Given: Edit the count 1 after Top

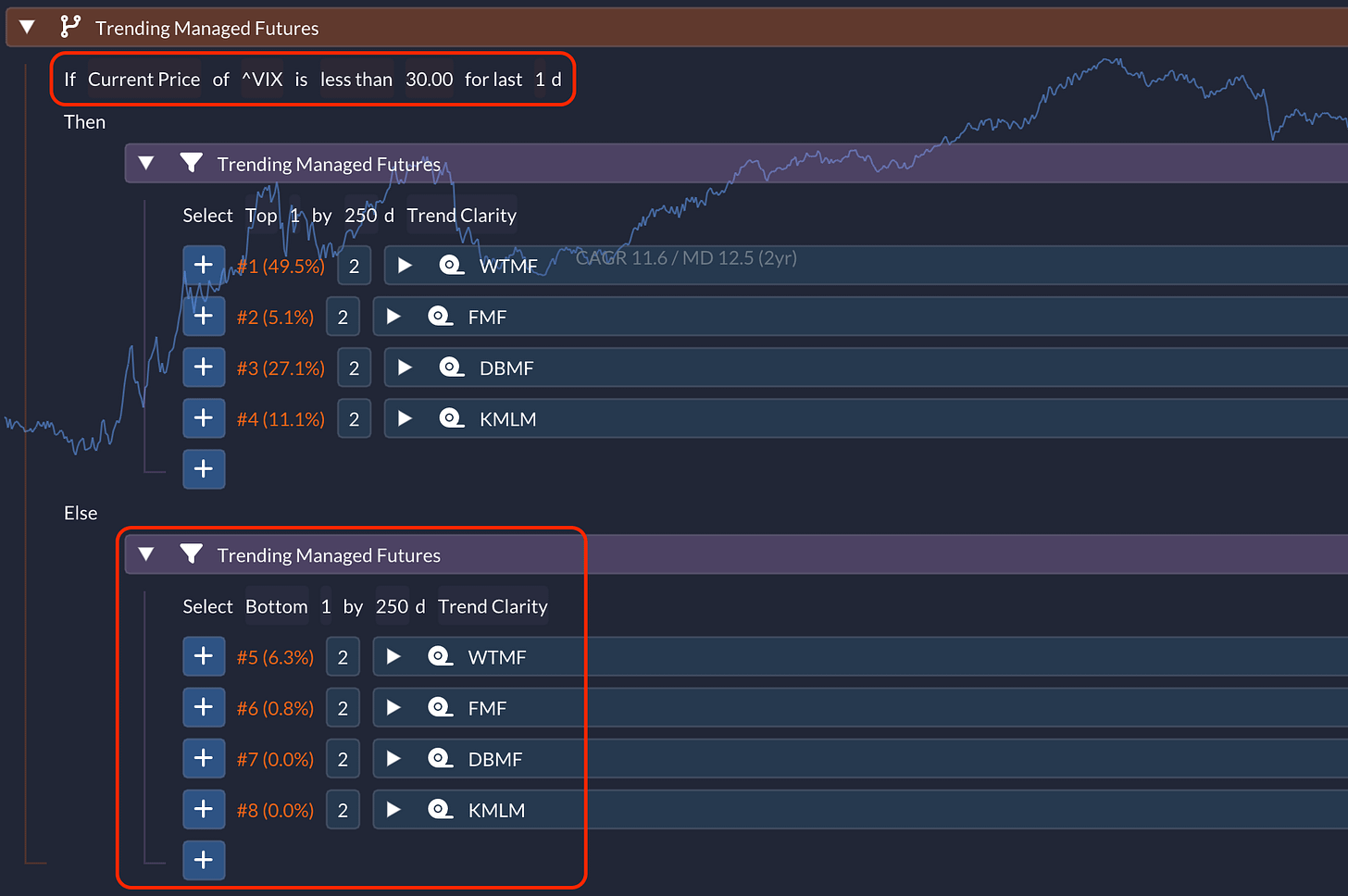Looking at the screenshot, I should pyautogui.click(x=294, y=216).
